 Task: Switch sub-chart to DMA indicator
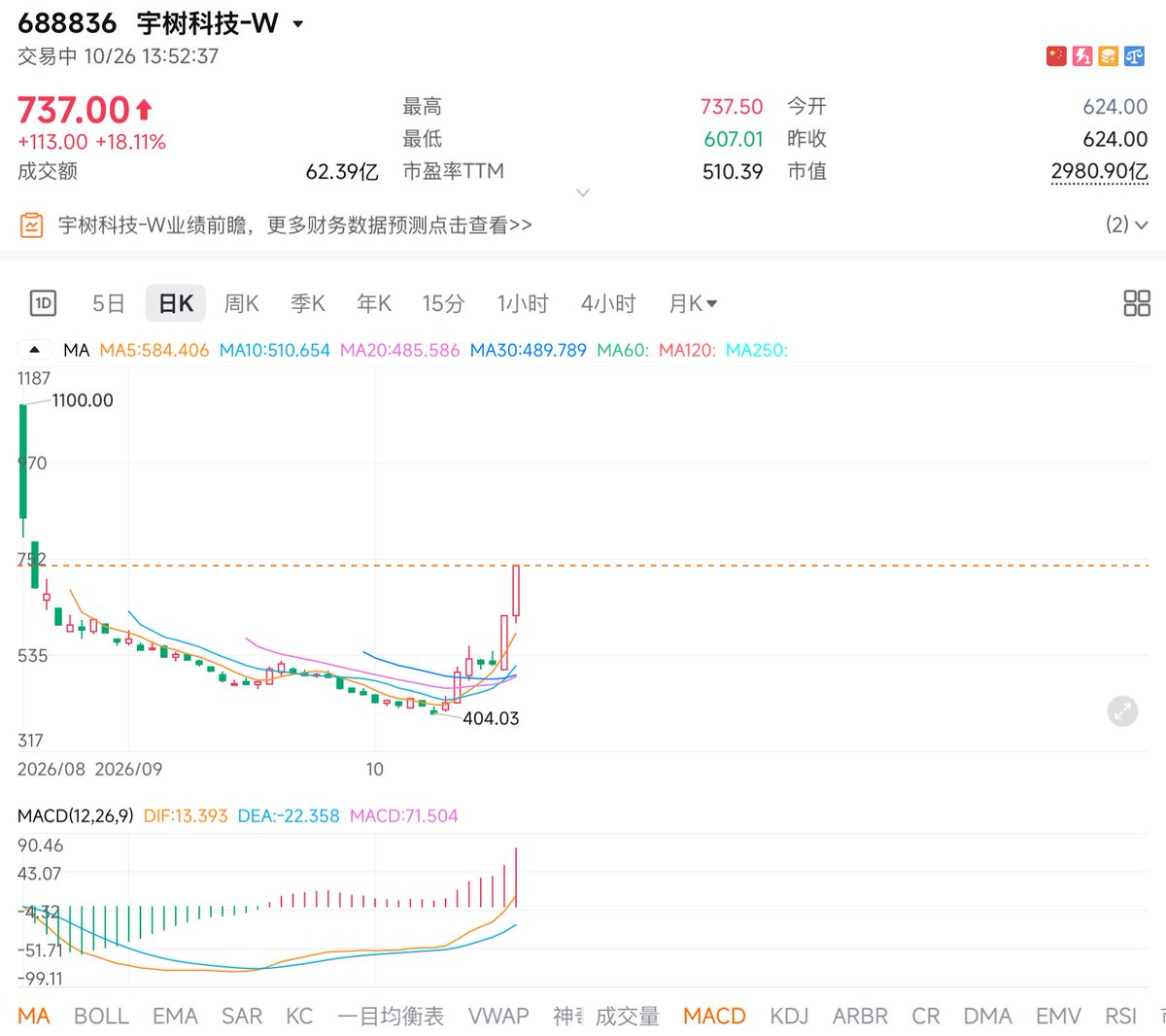[x=988, y=1017]
